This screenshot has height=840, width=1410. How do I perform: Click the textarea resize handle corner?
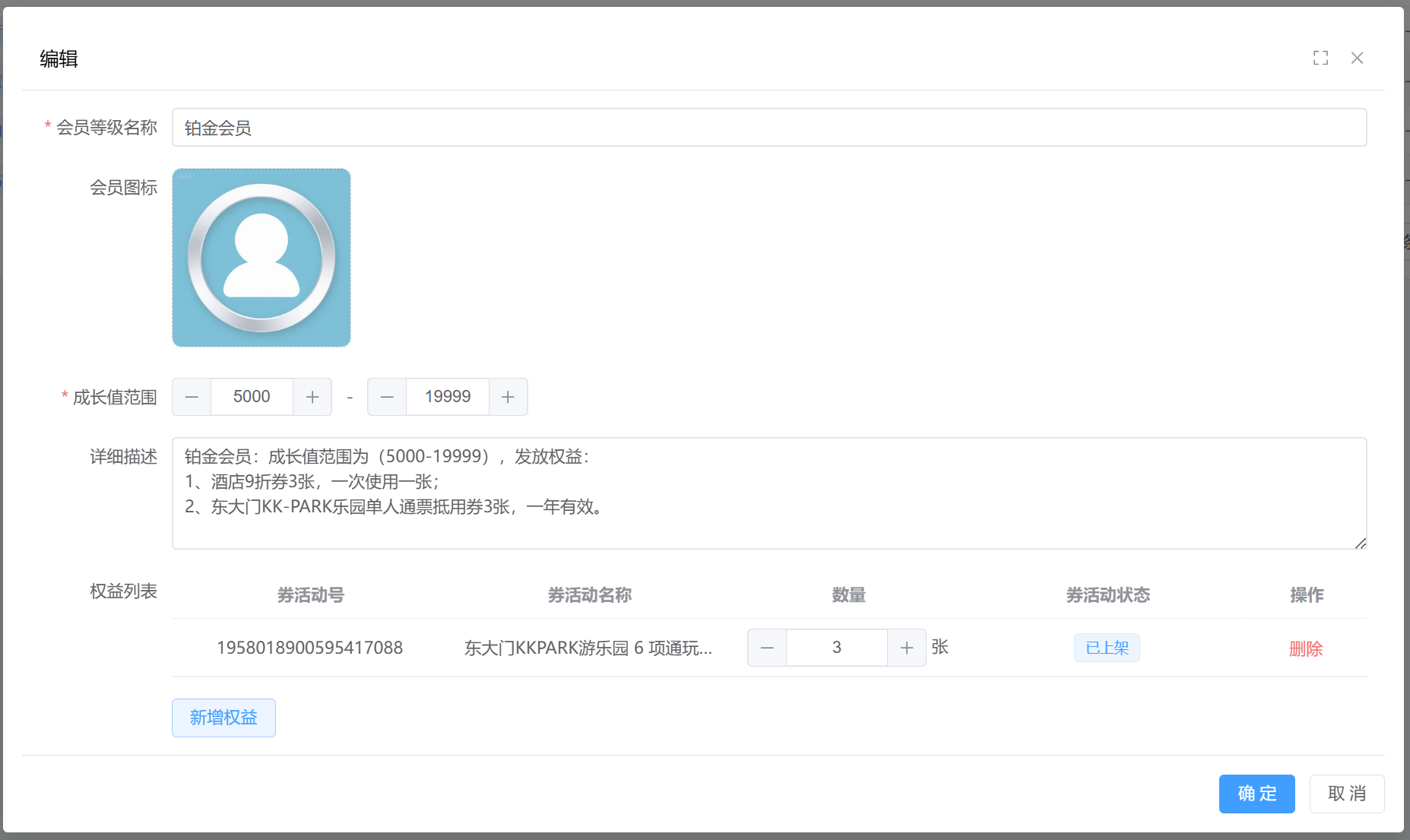tap(1361, 543)
